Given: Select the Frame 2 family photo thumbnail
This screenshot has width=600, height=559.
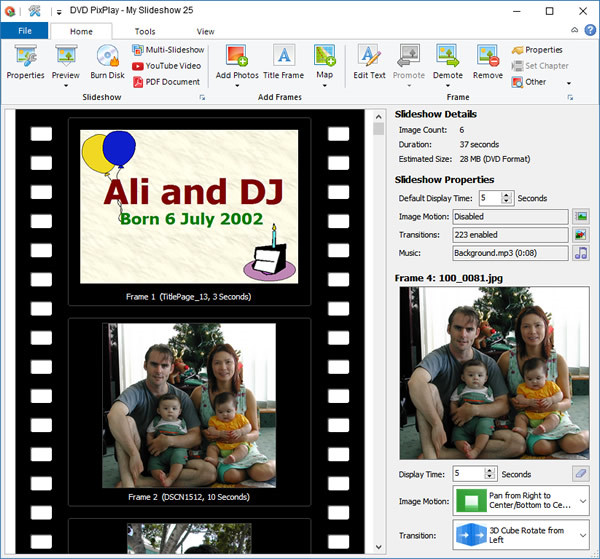Looking at the screenshot, I should click(189, 404).
